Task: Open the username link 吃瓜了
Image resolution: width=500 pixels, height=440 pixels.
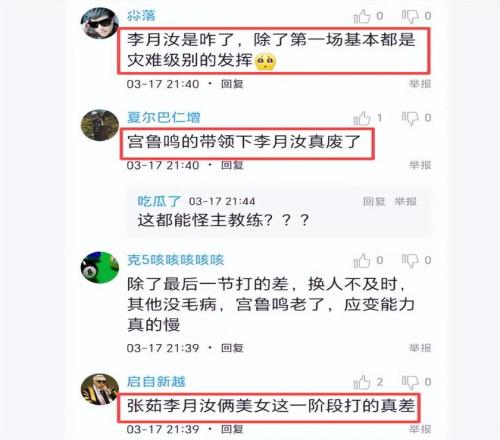Action: pyautogui.click(x=159, y=201)
